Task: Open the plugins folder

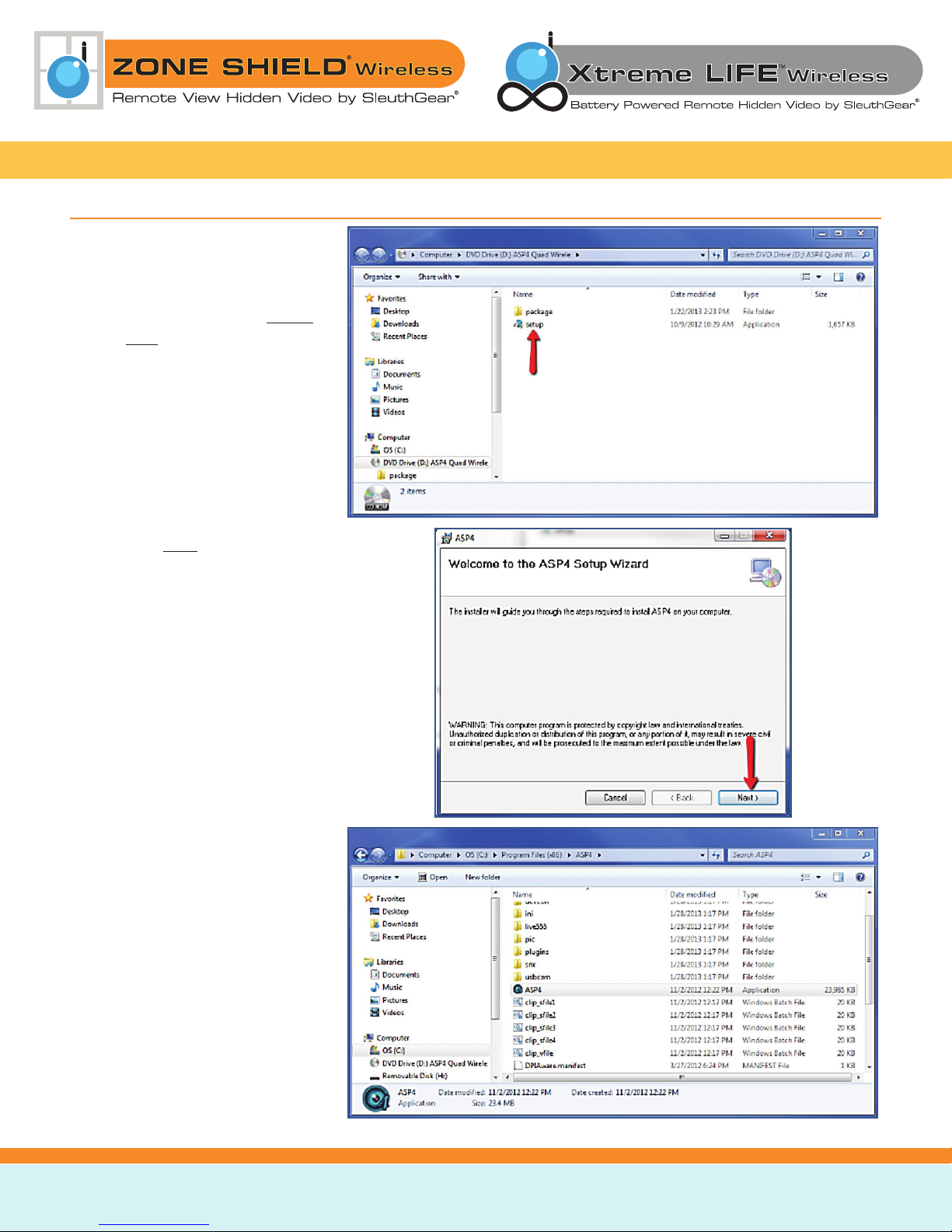Action: [x=531, y=951]
